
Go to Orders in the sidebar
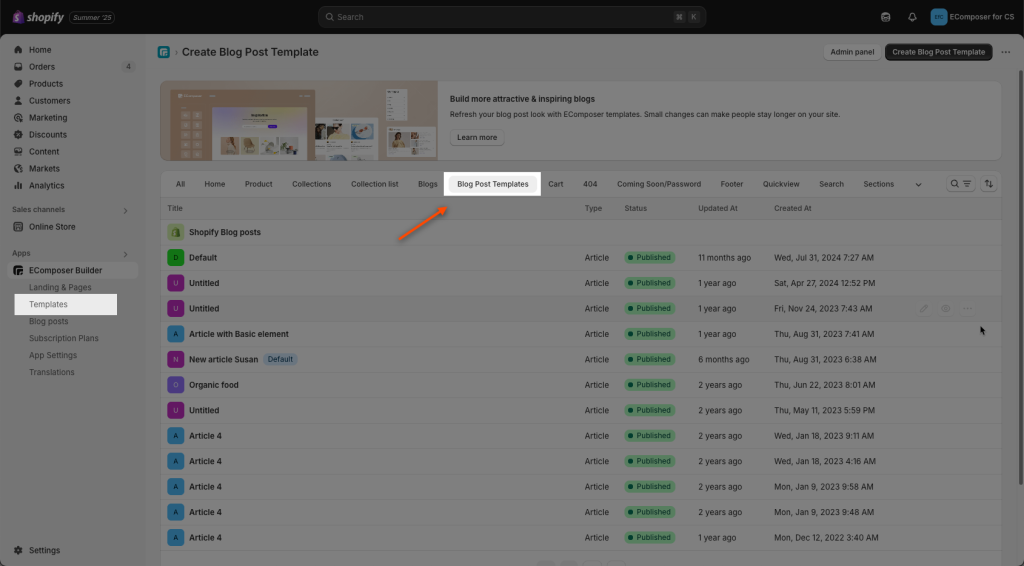coord(42,67)
